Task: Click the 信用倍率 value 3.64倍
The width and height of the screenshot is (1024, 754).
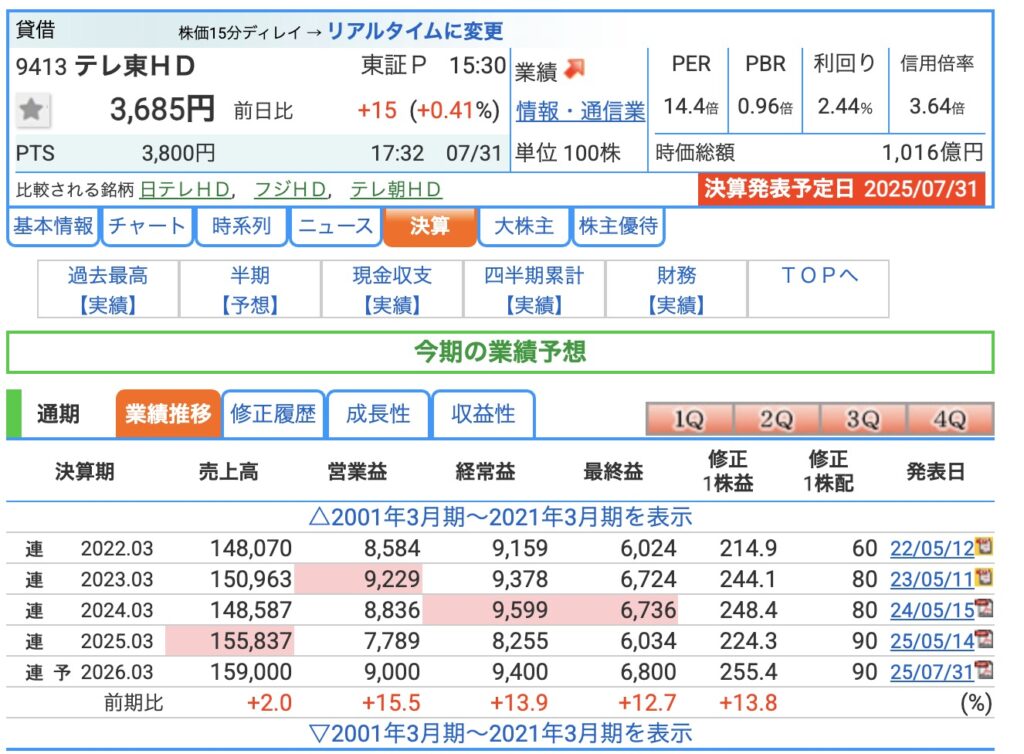Action: pyautogui.click(x=937, y=106)
